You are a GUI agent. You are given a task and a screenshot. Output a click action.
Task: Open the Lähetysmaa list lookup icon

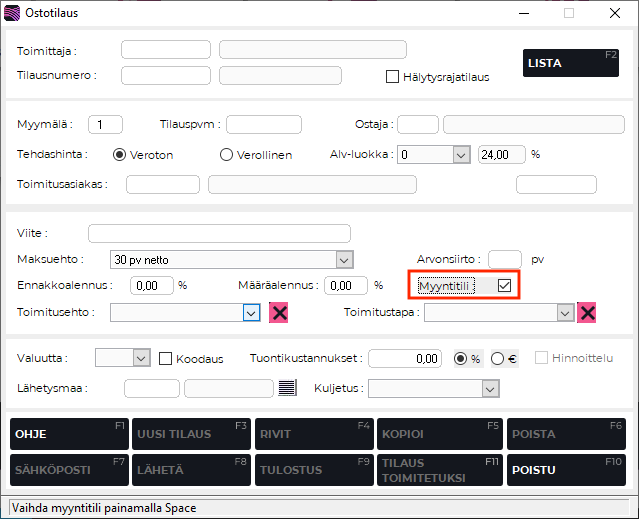(x=288, y=388)
